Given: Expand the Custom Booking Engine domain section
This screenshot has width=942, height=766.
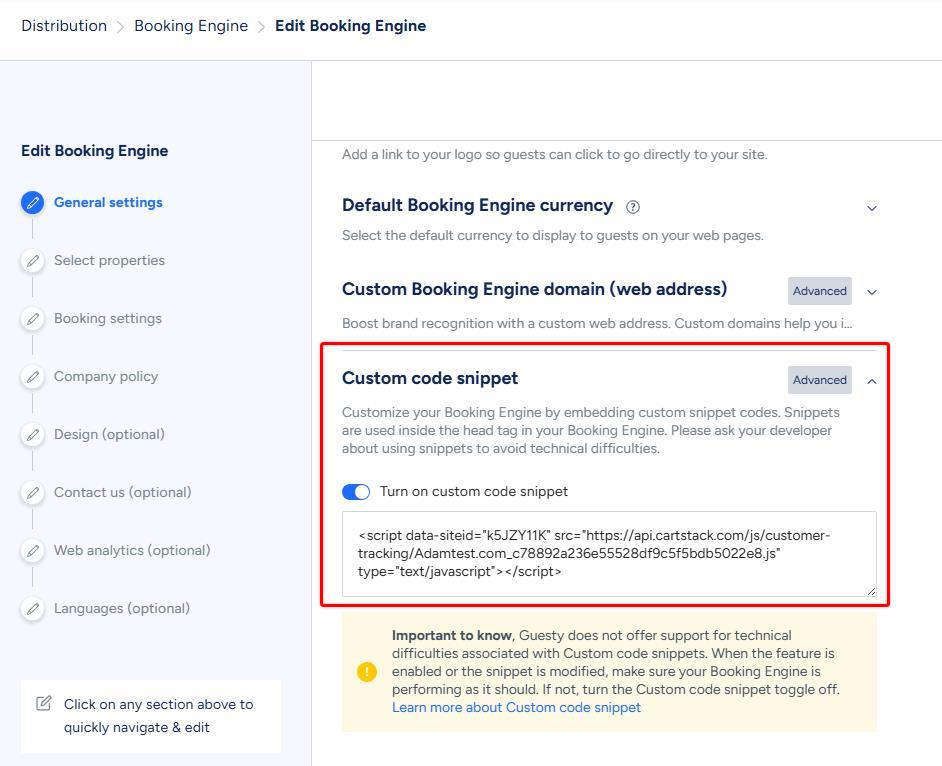Looking at the screenshot, I should coord(872,292).
